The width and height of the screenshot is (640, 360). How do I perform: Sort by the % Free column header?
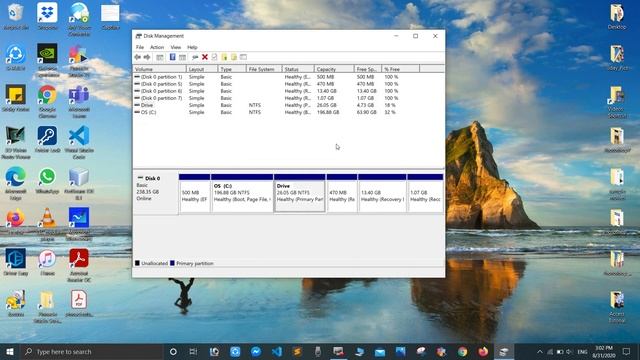[400, 69]
